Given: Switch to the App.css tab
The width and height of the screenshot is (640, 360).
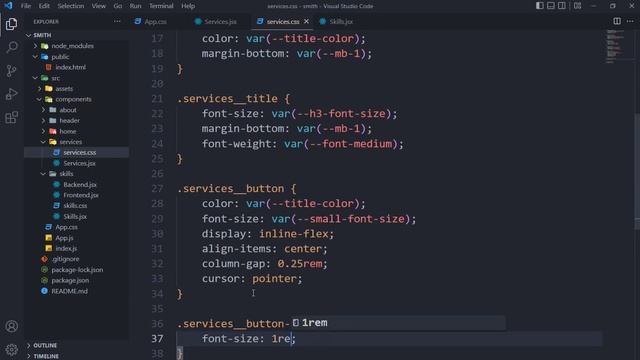Looking at the screenshot, I should [150, 21].
